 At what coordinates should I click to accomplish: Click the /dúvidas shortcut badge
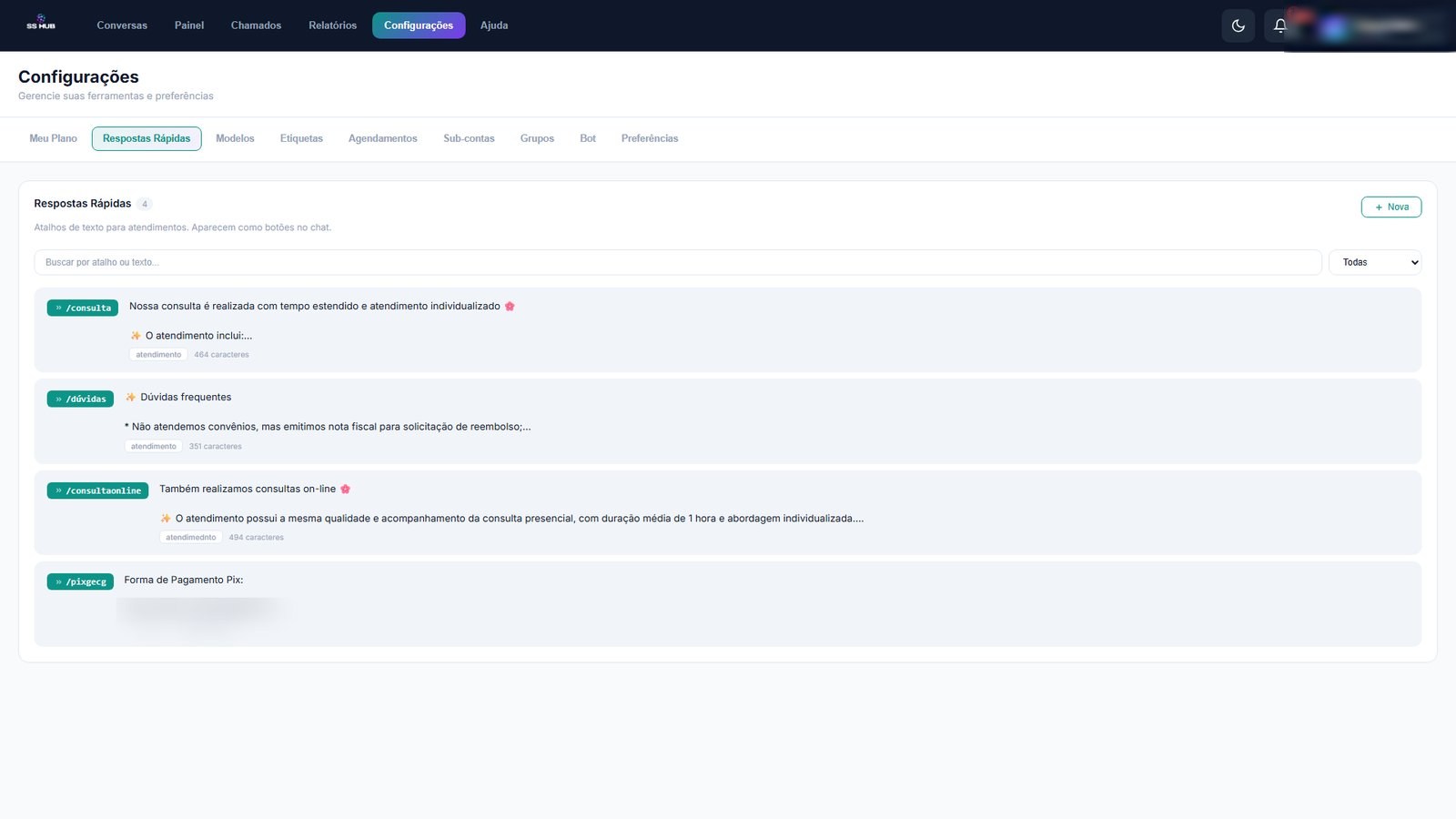(80, 399)
